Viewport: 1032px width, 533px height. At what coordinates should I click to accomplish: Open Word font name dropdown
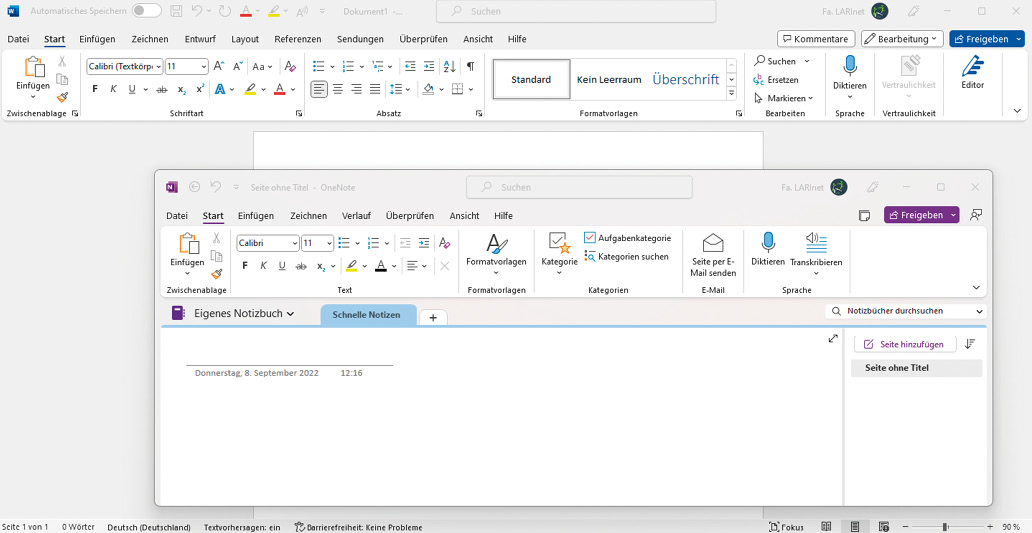(x=158, y=66)
